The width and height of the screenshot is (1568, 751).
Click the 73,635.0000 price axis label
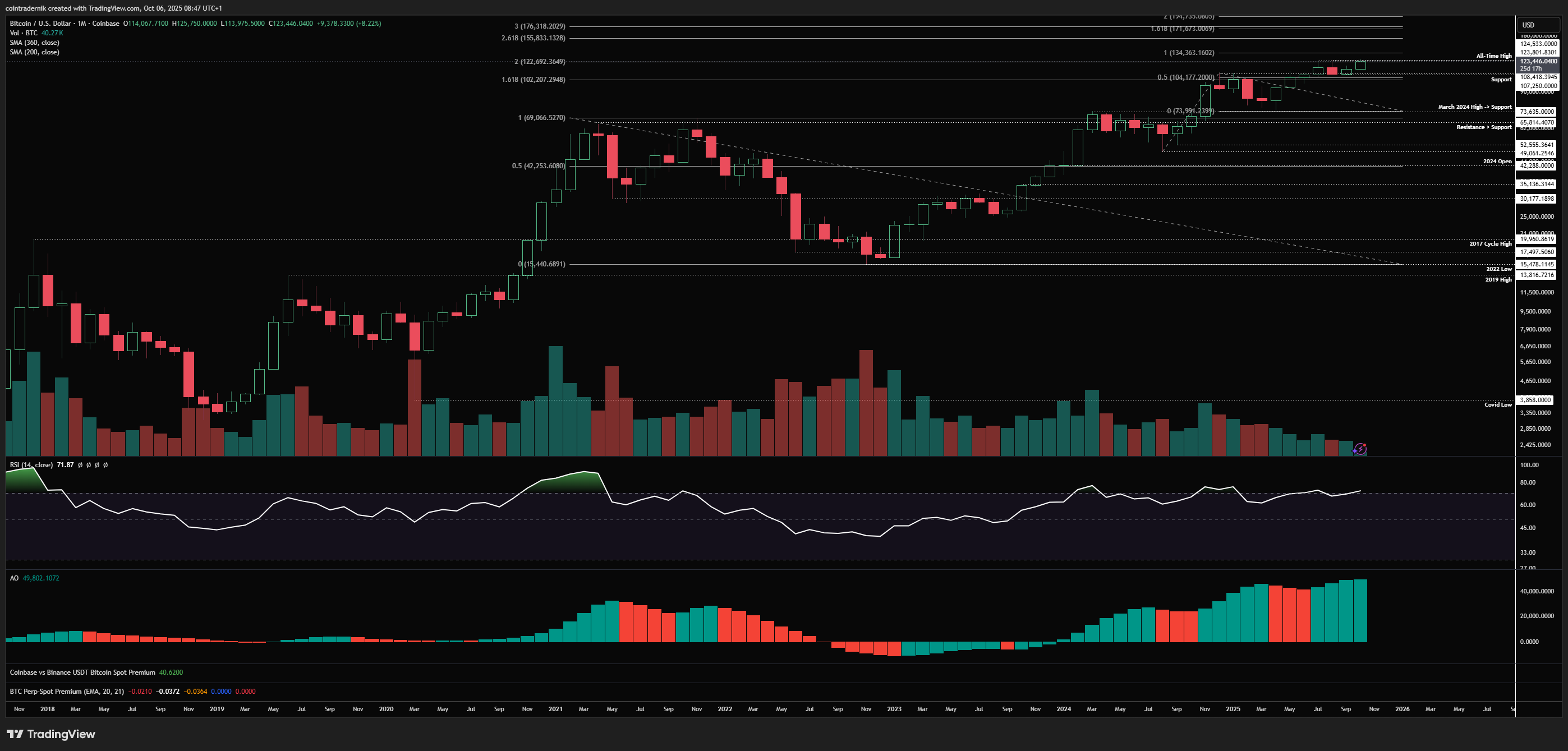pos(1537,112)
